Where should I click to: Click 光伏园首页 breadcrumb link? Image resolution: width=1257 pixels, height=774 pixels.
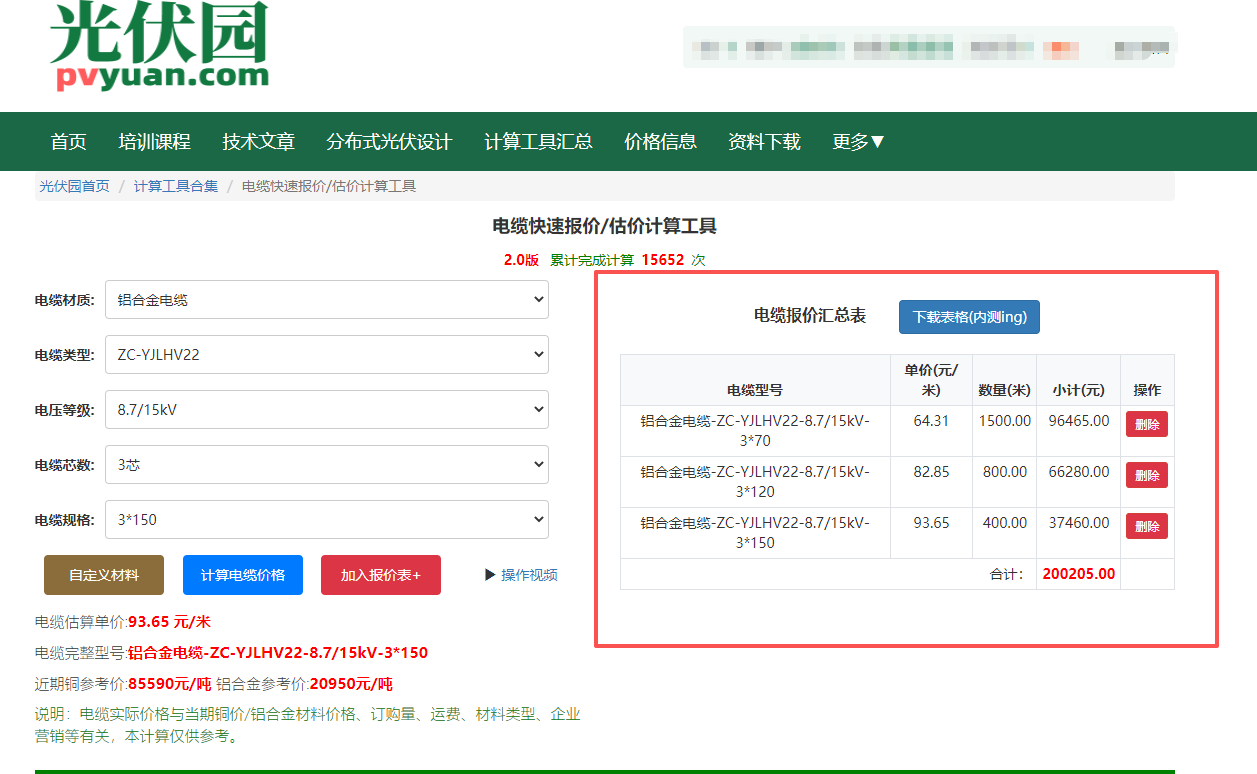tap(75, 186)
